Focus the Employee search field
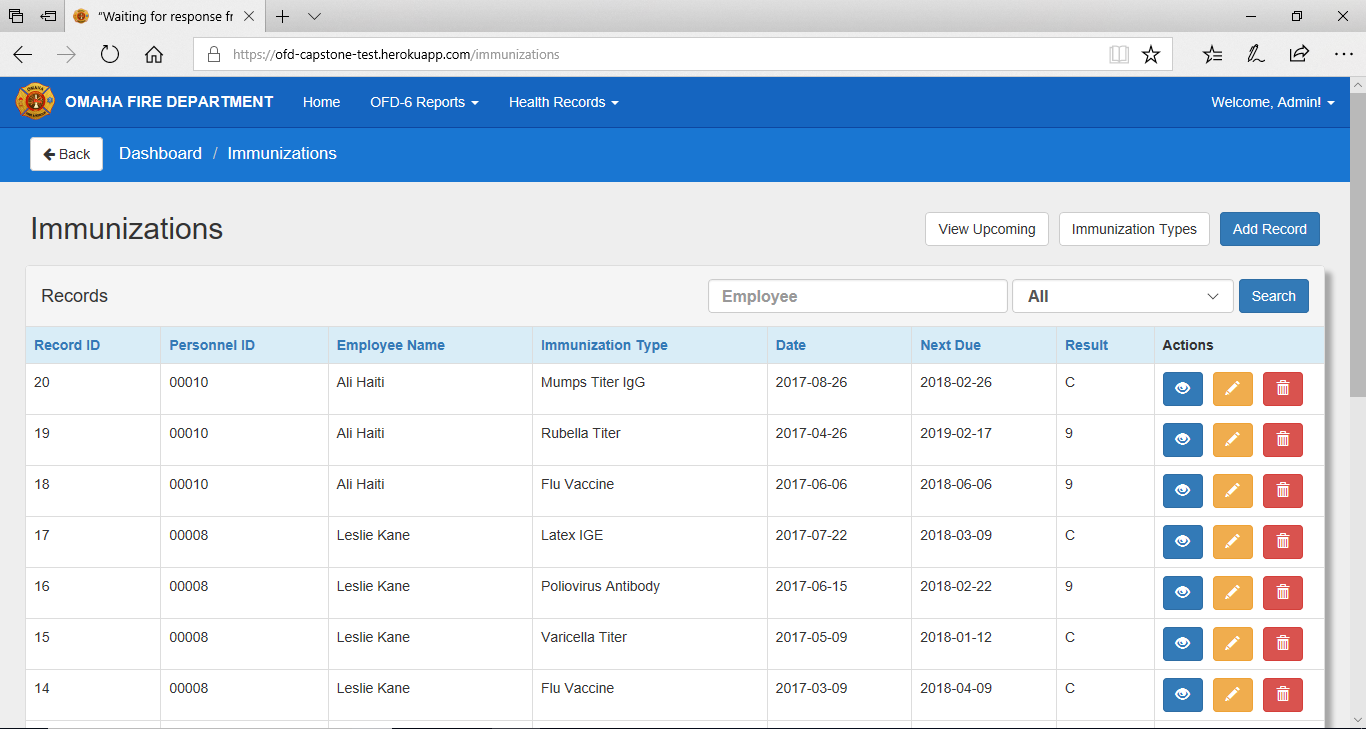Image resolution: width=1366 pixels, height=729 pixels. tap(858, 296)
